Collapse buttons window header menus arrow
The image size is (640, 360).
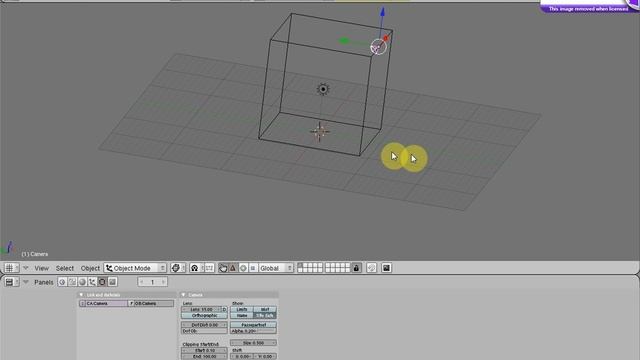click(26, 282)
